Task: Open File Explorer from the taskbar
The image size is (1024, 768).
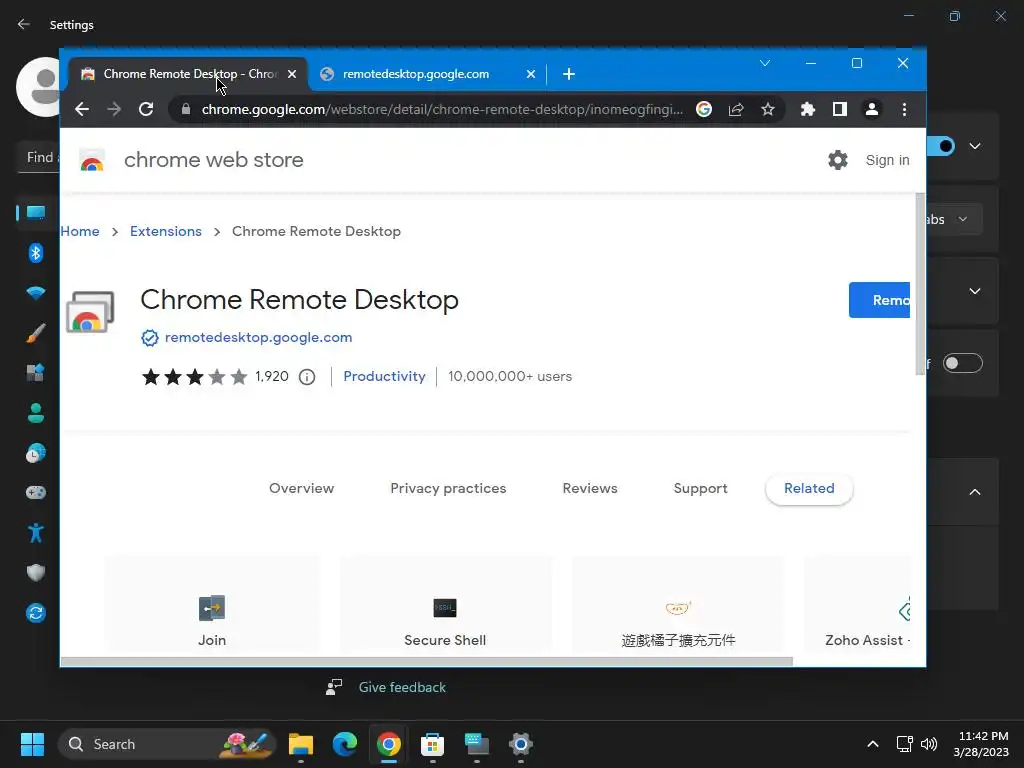Action: point(301,744)
